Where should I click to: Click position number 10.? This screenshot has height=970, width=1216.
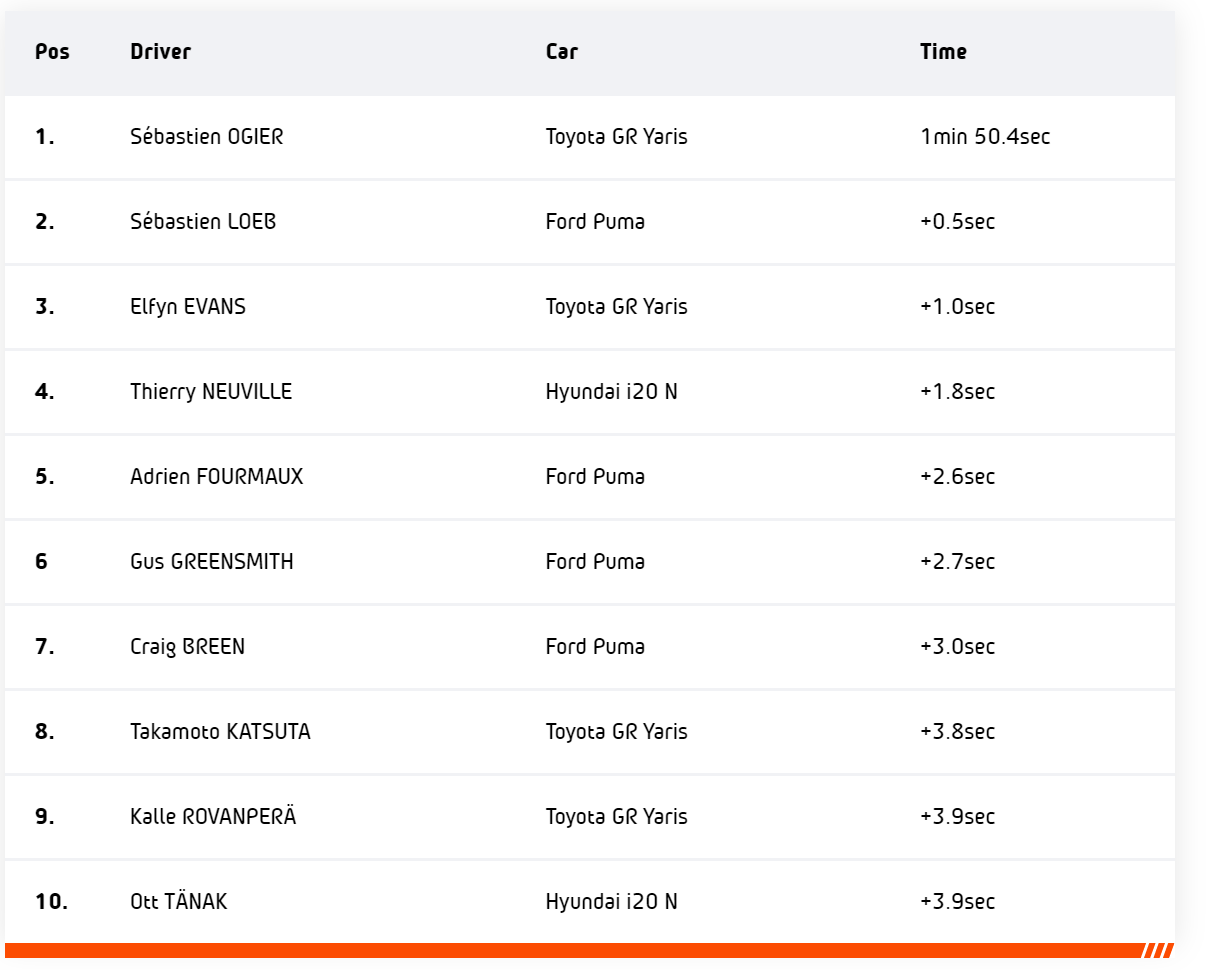coord(51,902)
